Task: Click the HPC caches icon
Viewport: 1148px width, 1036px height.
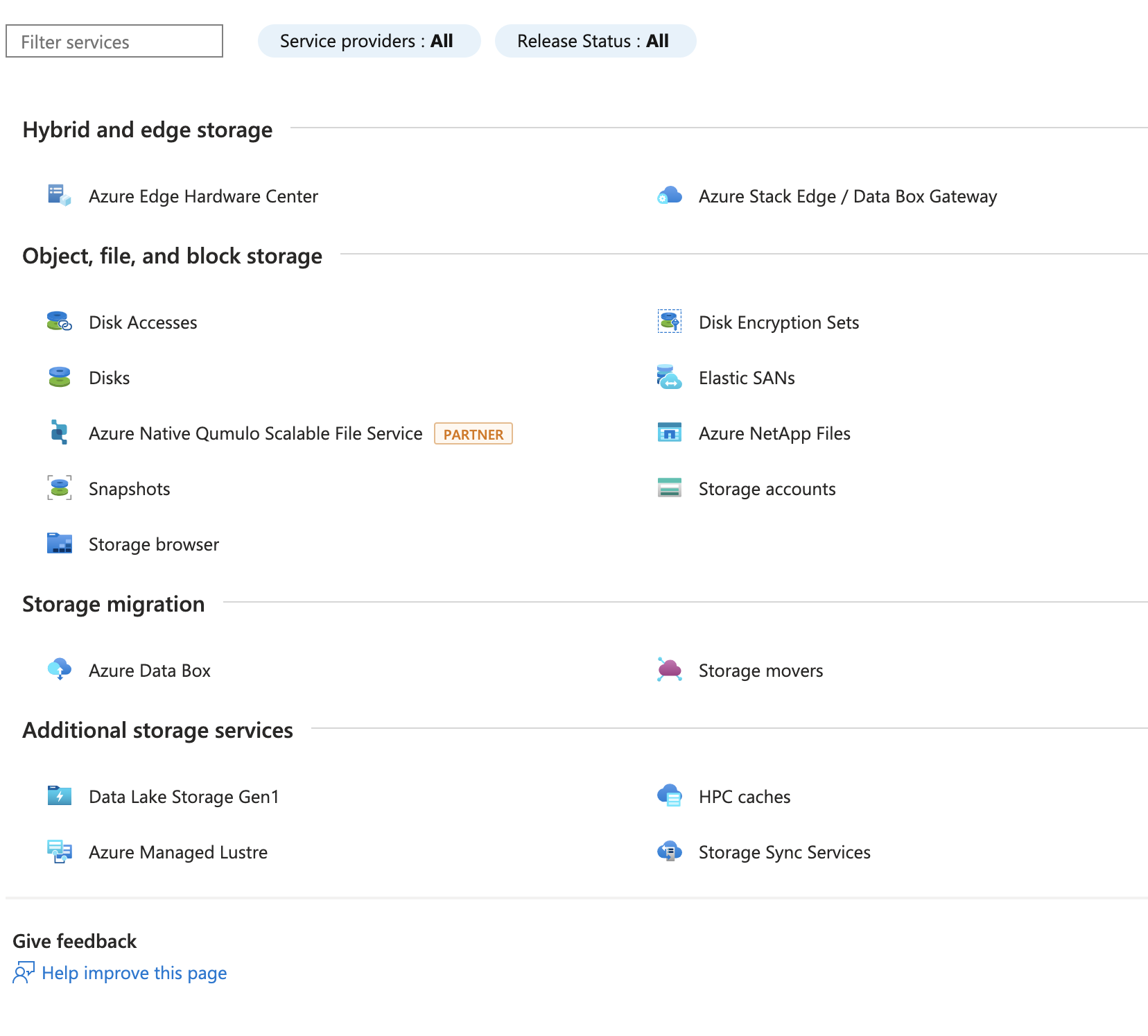Action: tap(670, 796)
